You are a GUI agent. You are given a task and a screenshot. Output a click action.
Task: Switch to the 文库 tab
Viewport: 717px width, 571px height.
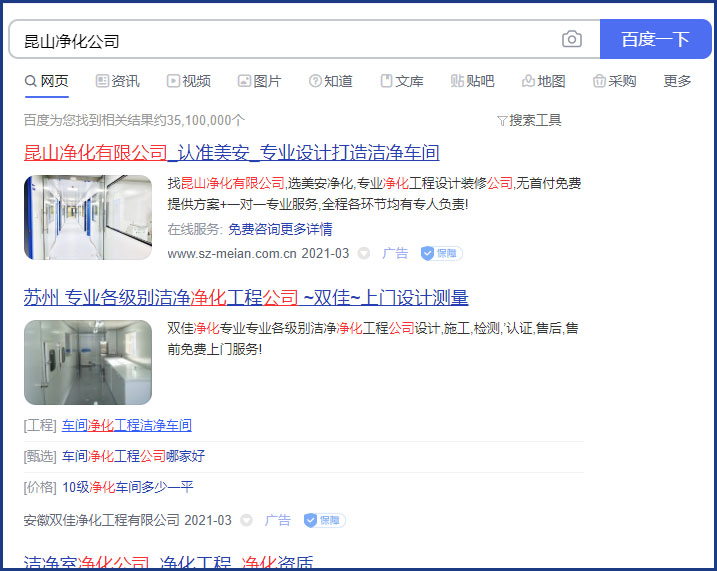[x=402, y=81]
